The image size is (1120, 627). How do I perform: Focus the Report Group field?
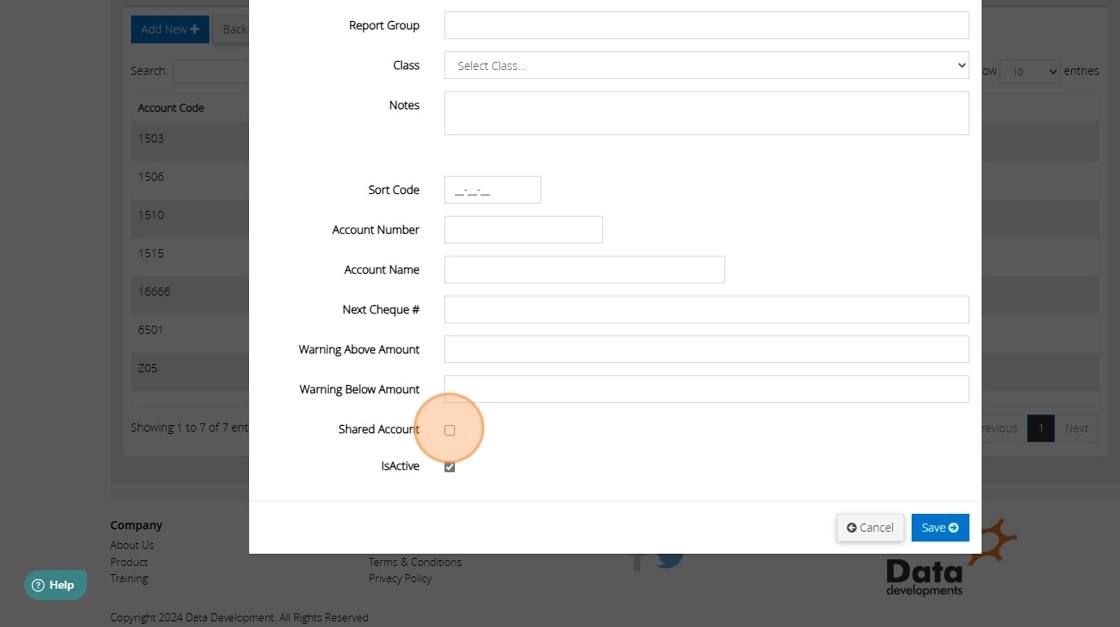click(x=706, y=25)
